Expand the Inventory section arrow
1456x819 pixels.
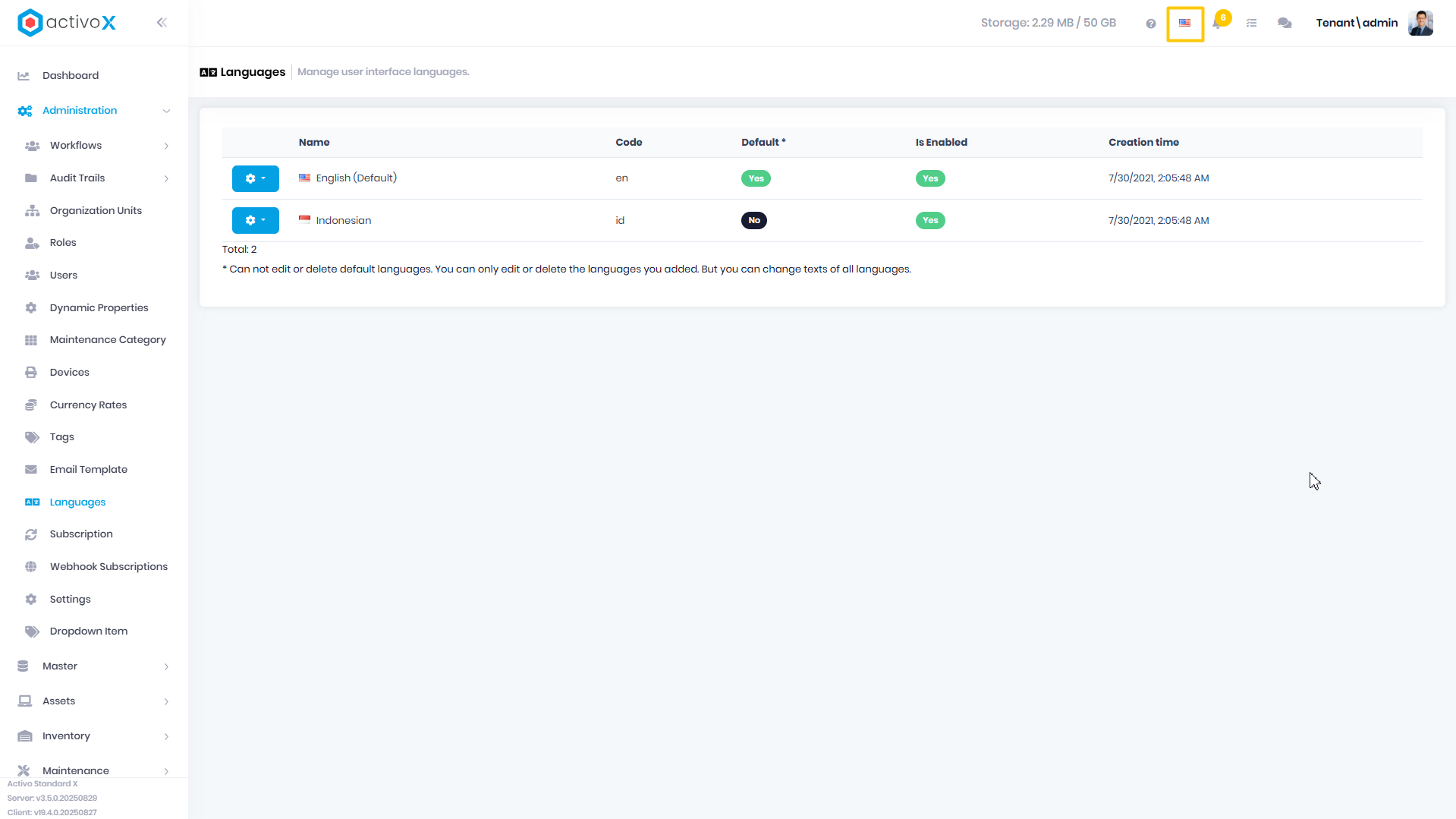pos(166,736)
